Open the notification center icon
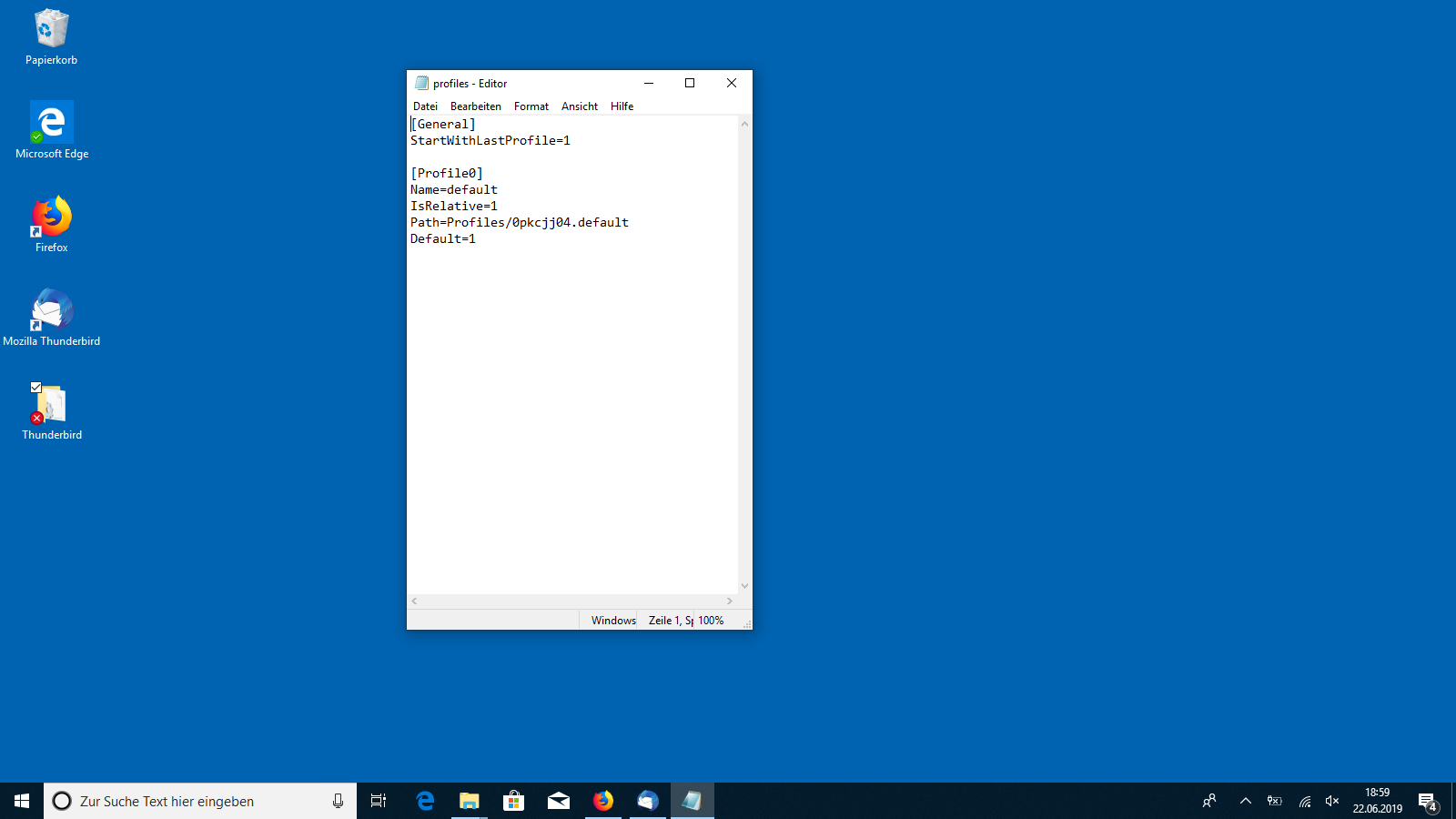Screen dimensions: 1456x819 (1427, 801)
